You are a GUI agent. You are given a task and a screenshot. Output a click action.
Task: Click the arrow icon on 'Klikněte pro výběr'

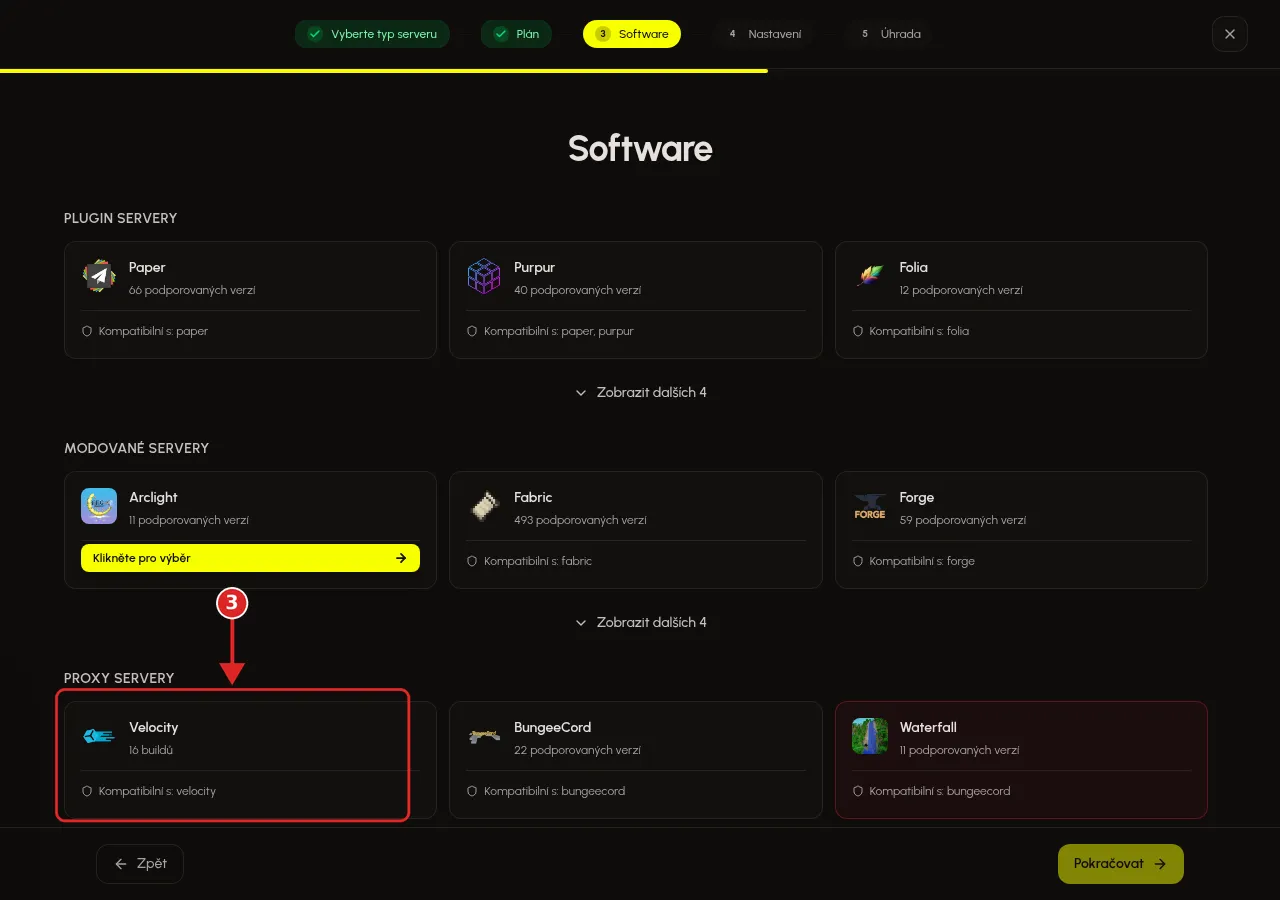401,558
